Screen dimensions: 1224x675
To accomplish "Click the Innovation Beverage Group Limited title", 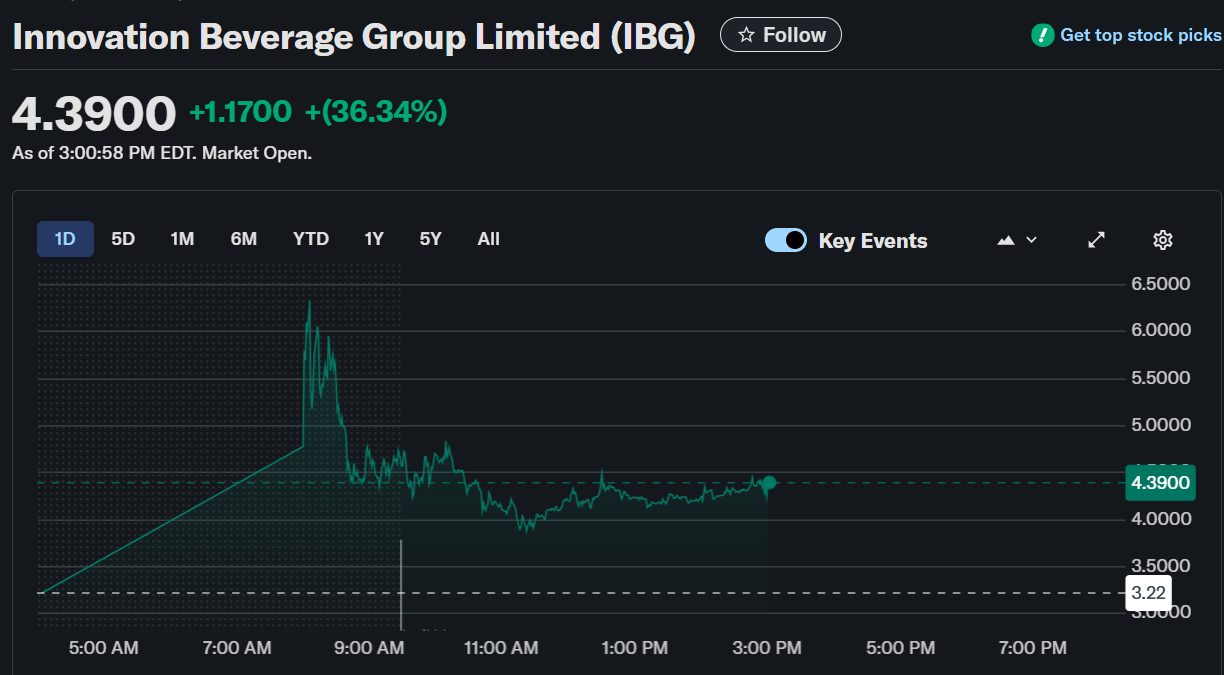I will [x=353, y=37].
